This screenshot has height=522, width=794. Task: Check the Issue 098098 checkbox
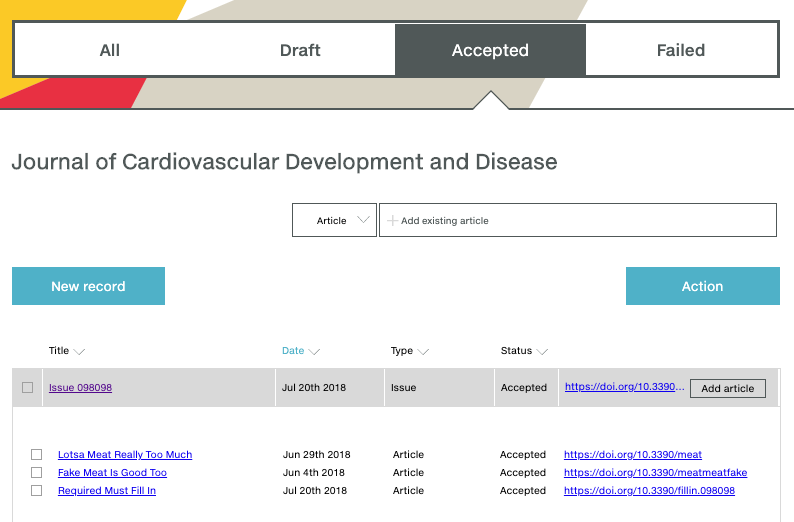click(x=28, y=388)
